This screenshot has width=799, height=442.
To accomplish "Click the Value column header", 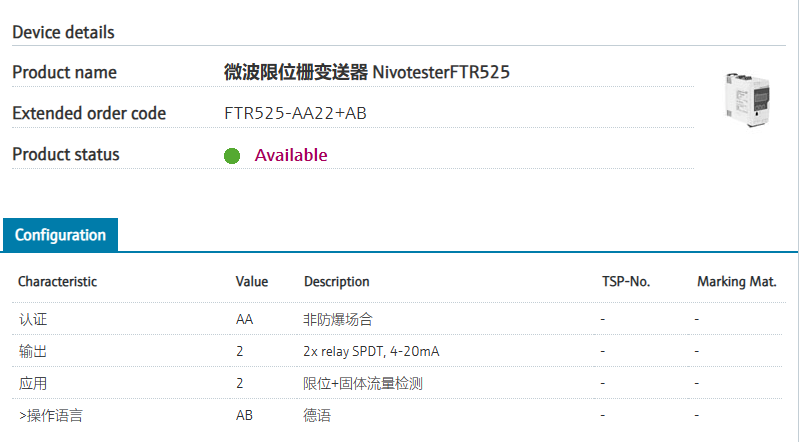I will (252, 282).
